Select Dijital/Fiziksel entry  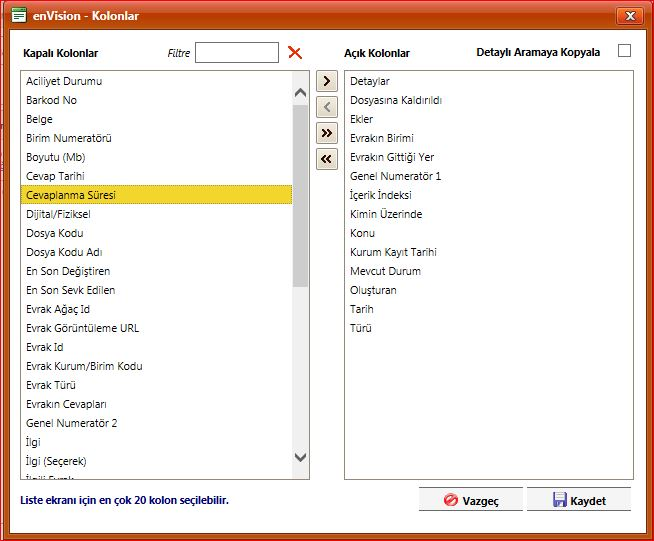point(156,214)
